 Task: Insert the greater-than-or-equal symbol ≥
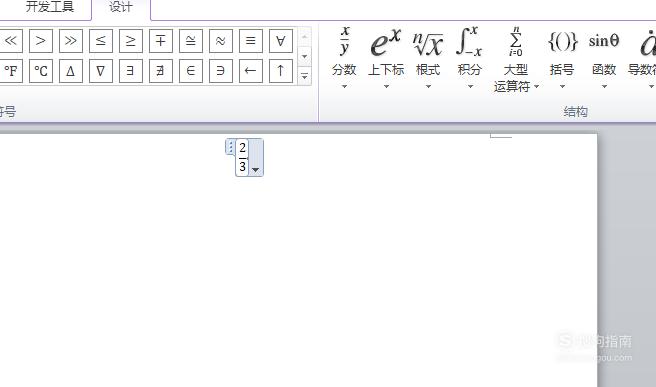coord(131,41)
